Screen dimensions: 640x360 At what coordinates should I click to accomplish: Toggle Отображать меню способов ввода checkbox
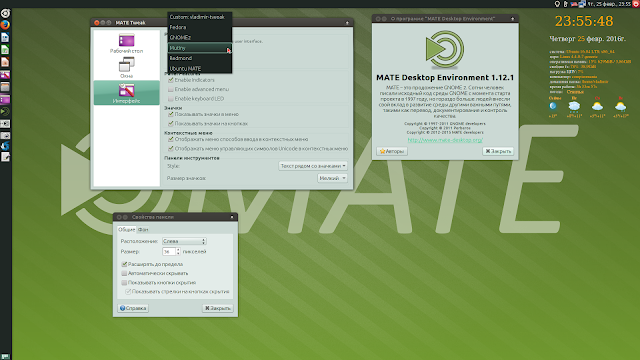click(x=171, y=139)
